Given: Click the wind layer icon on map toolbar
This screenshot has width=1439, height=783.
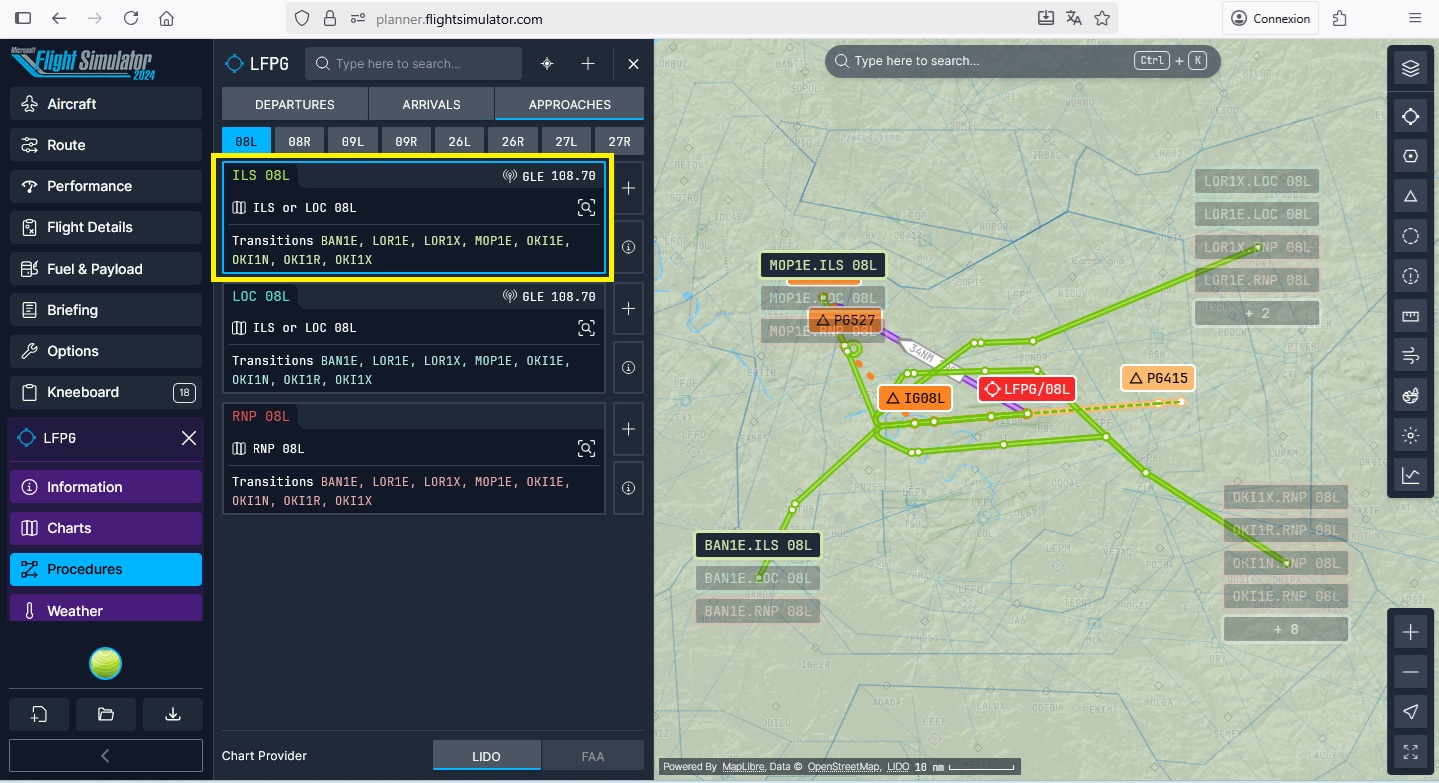Looking at the screenshot, I should pos(1410,356).
